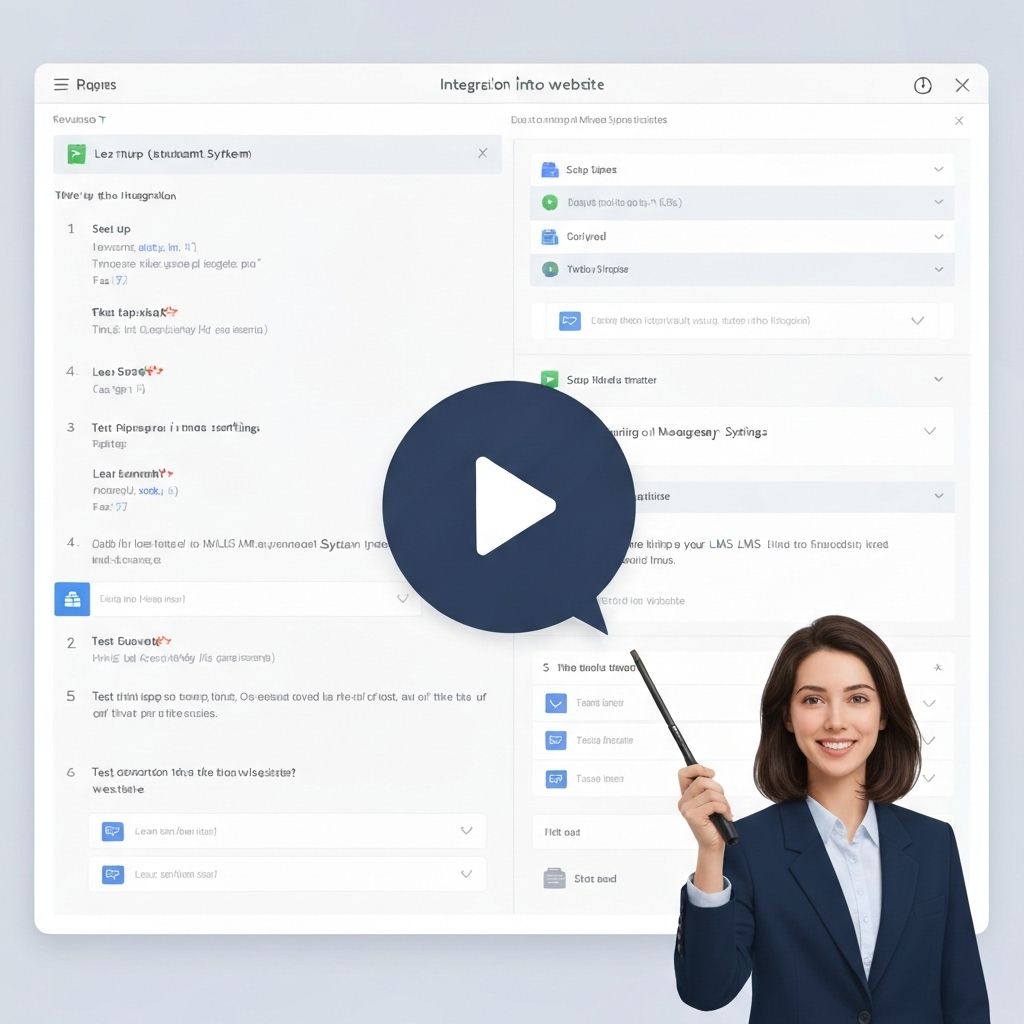Click the large play button in center
The width and height of the screenshot is (1024, 1024).
pyautogui.click(x=509, y=506)
